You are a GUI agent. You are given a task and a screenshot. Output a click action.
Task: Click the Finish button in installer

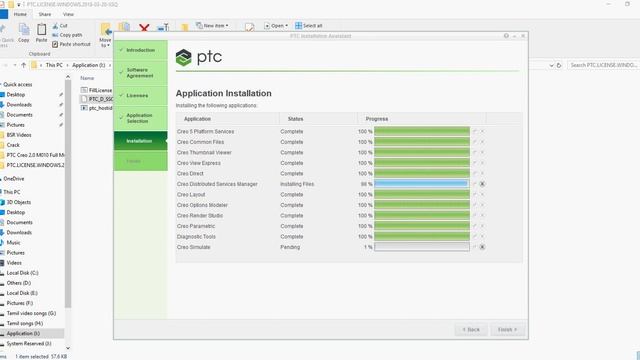(x=507, y=329)
